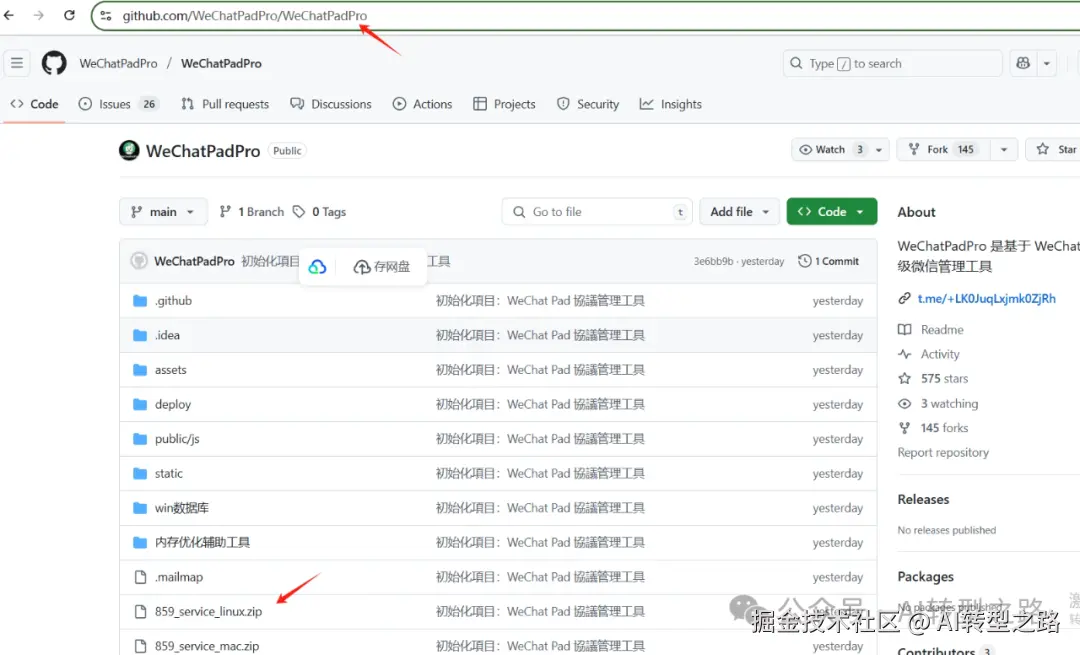This screenshot has height=655, width=1080.
Task: Click Report repository link
Action: pos(943,453)
